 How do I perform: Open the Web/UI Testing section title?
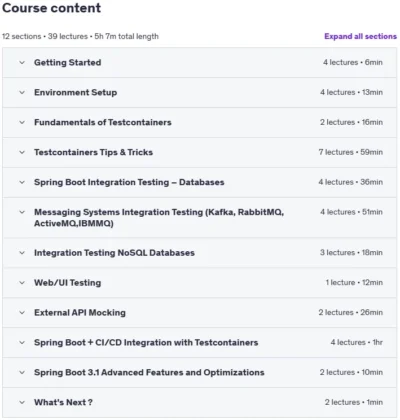(68, 283)
